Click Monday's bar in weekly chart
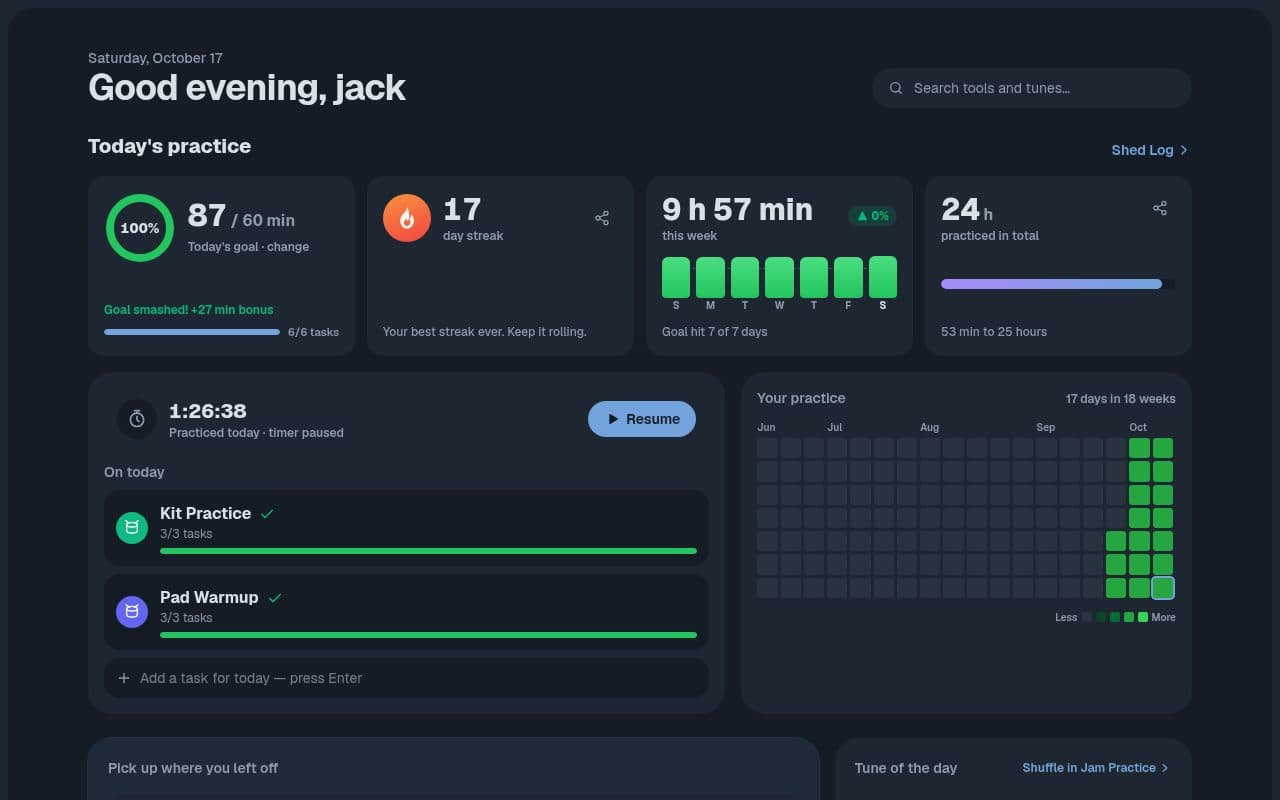Viewport: 1280px width, 800px height. click(710, 277)
